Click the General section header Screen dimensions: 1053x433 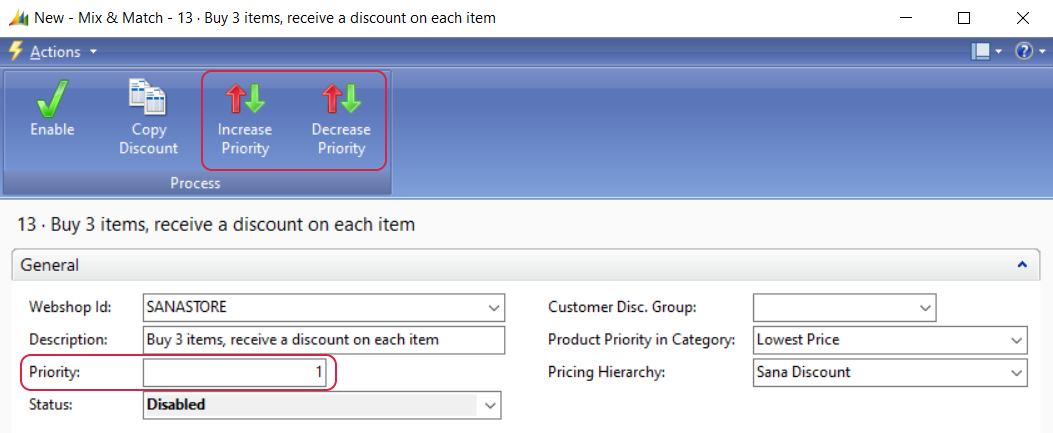(x=50, y=265)
